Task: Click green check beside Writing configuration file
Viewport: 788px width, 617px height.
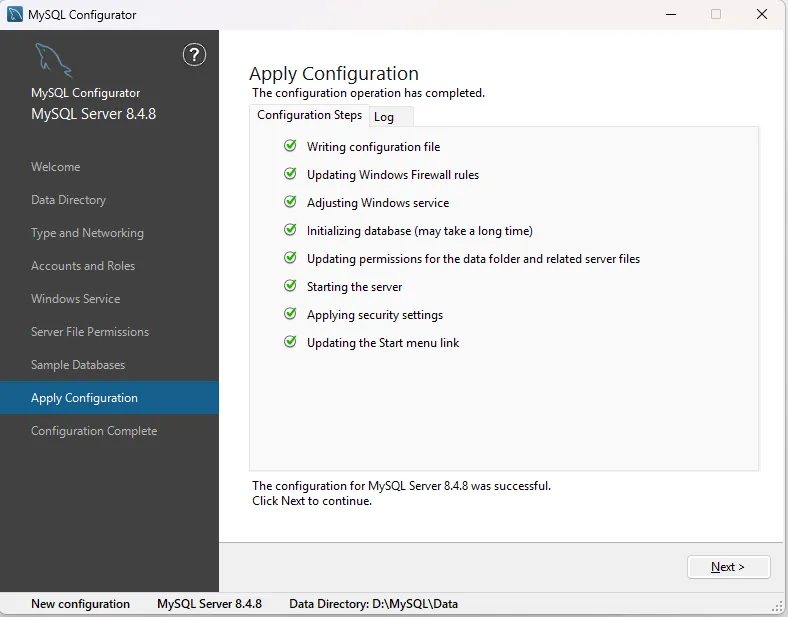Action: (290, 146)
